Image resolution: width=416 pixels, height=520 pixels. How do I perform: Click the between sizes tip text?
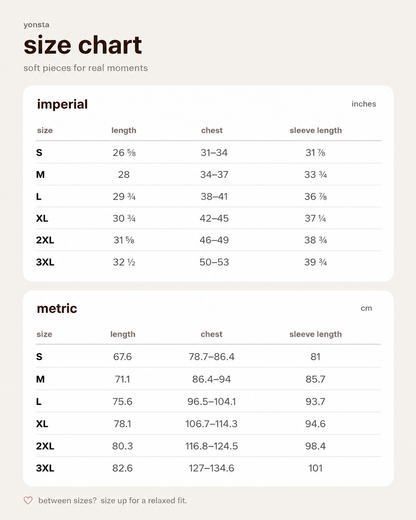[x=113, y=500]
